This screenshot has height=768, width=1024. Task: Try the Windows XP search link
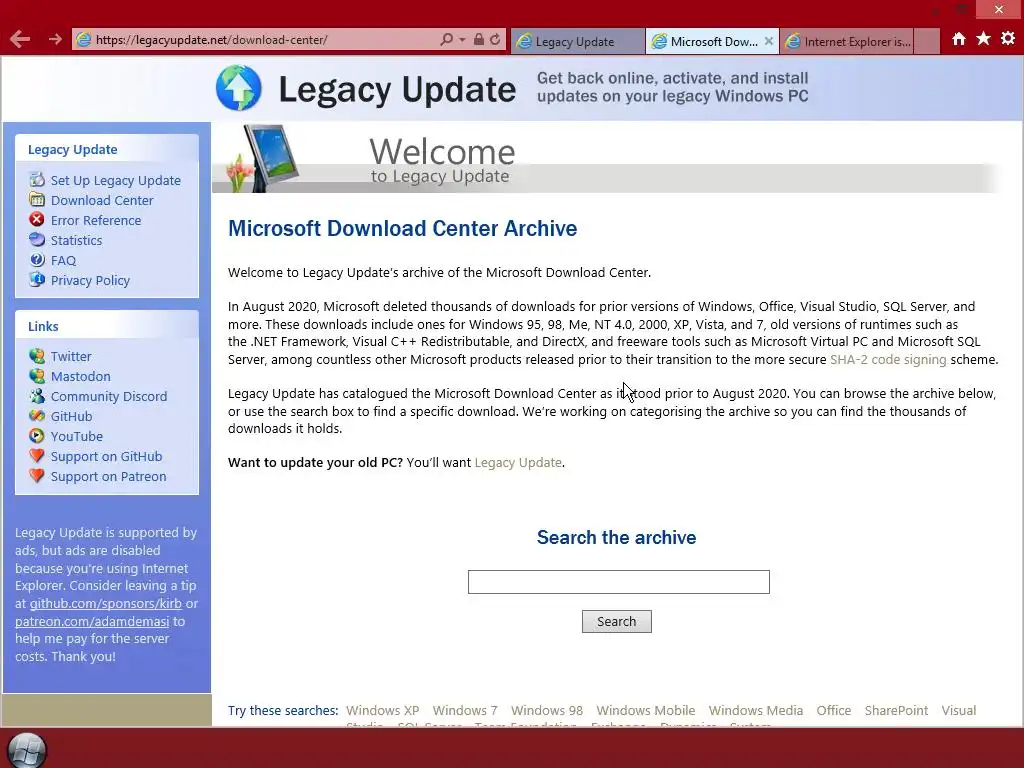pos(383,711)
